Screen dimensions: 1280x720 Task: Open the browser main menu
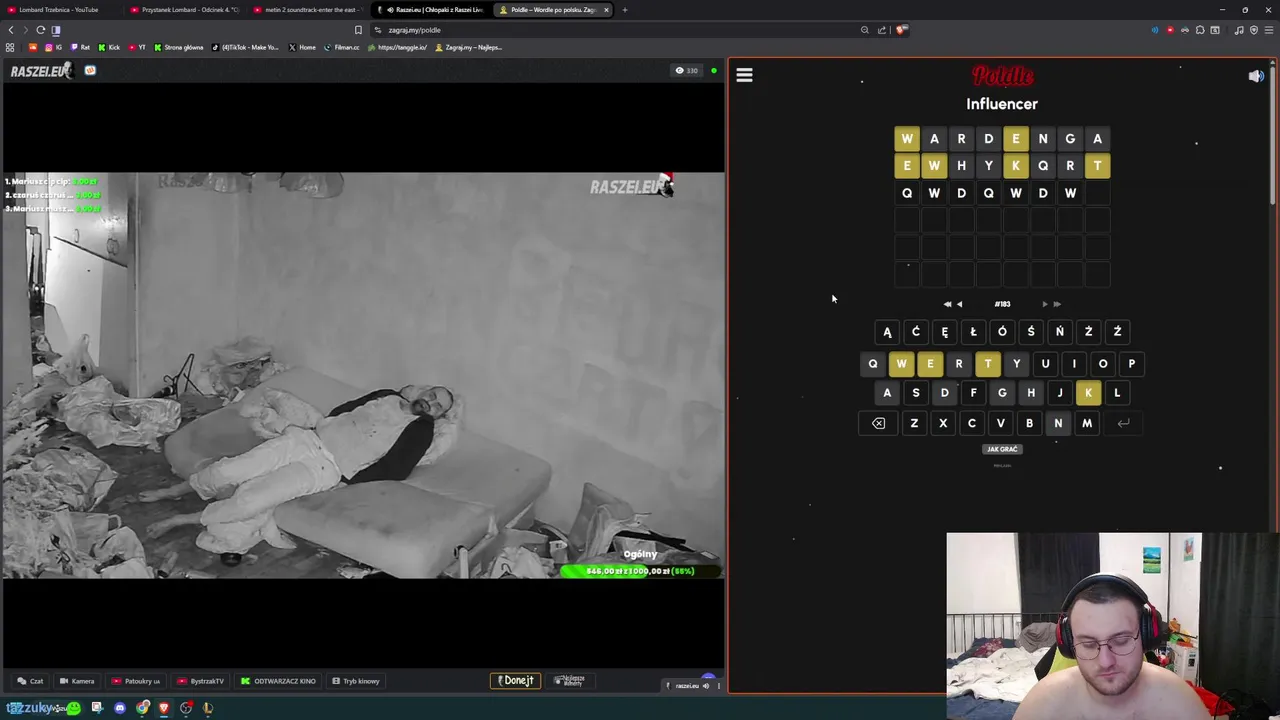[x=1268, y=30]
